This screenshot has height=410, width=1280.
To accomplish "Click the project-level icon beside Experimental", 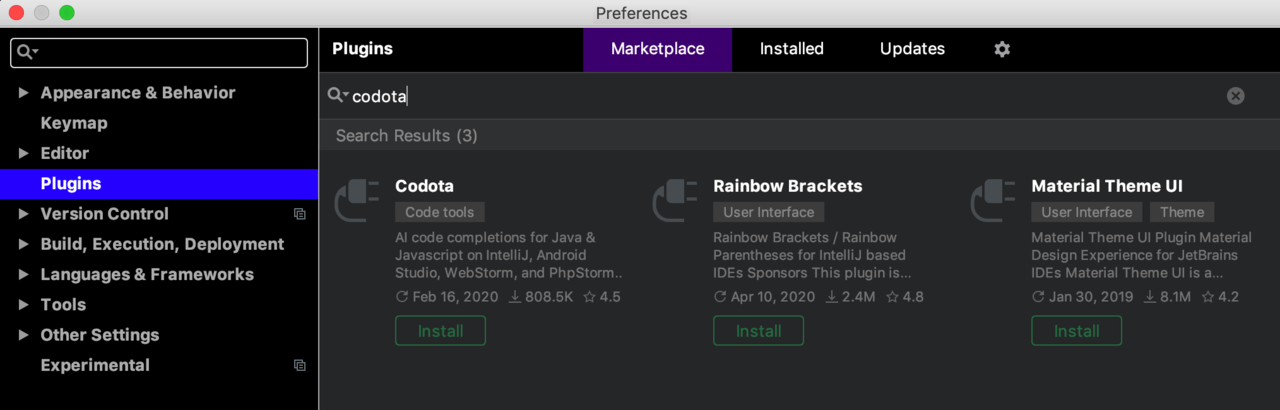I will (x=299, y=366).
